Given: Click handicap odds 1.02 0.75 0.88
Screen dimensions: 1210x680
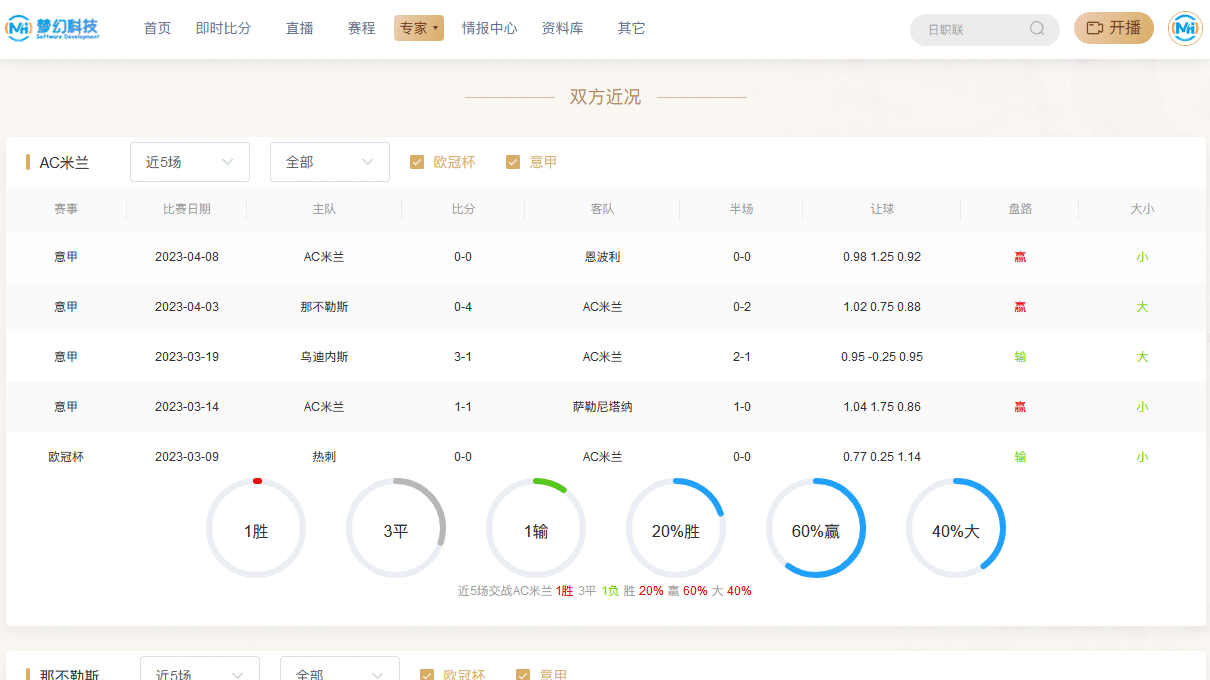Looking at the screenshot, I should 882,307.
